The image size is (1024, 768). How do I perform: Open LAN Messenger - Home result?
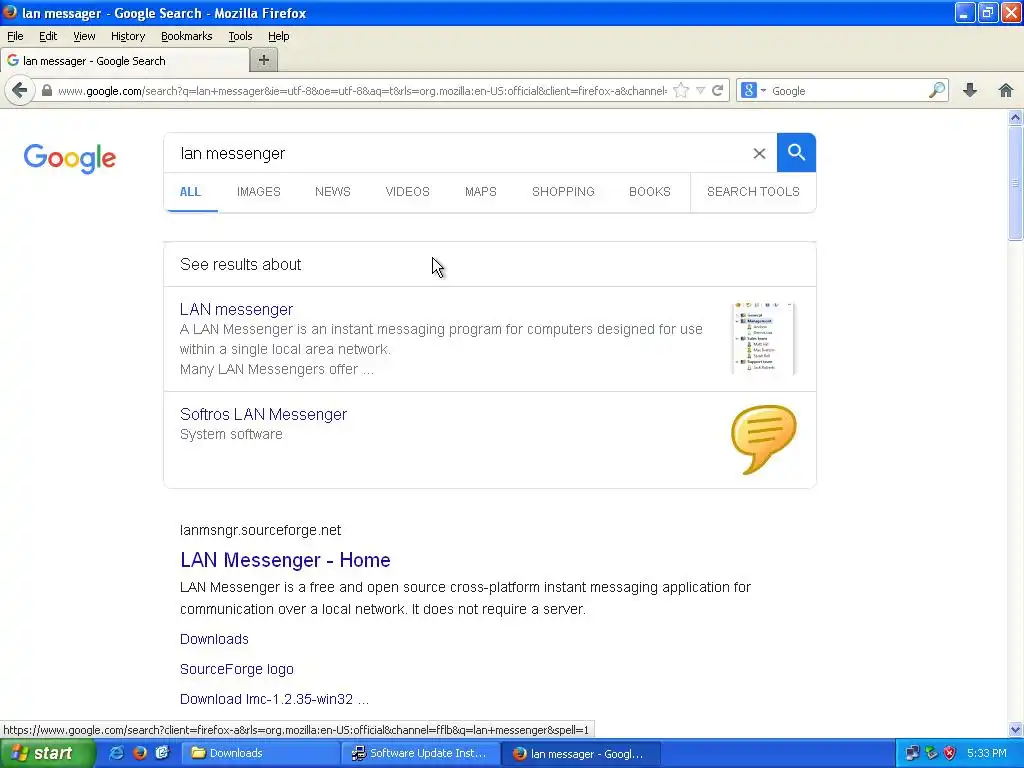point(285,560)
